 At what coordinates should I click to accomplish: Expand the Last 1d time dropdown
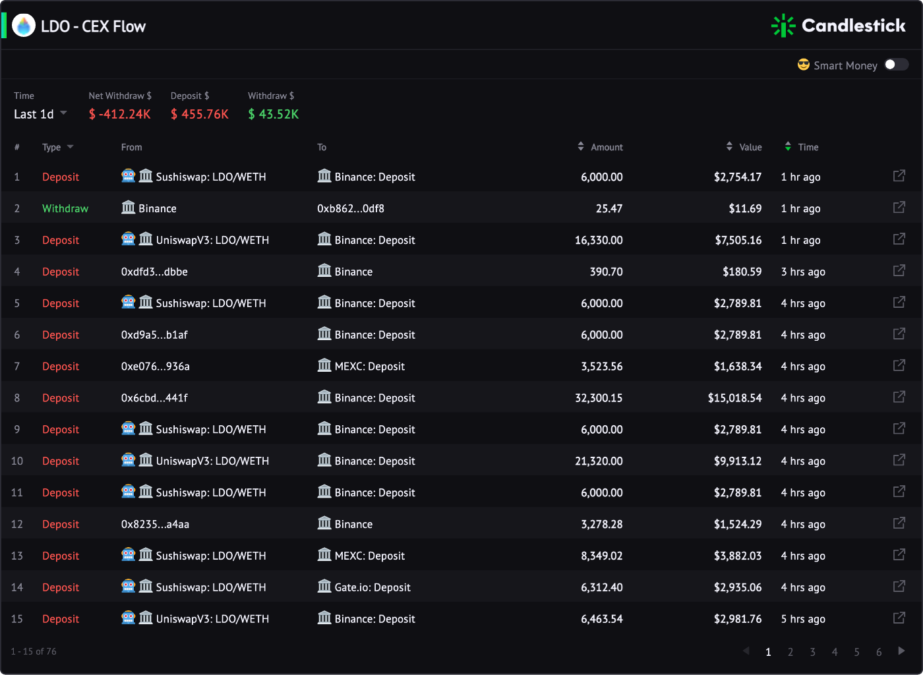[x=40, y=114]
